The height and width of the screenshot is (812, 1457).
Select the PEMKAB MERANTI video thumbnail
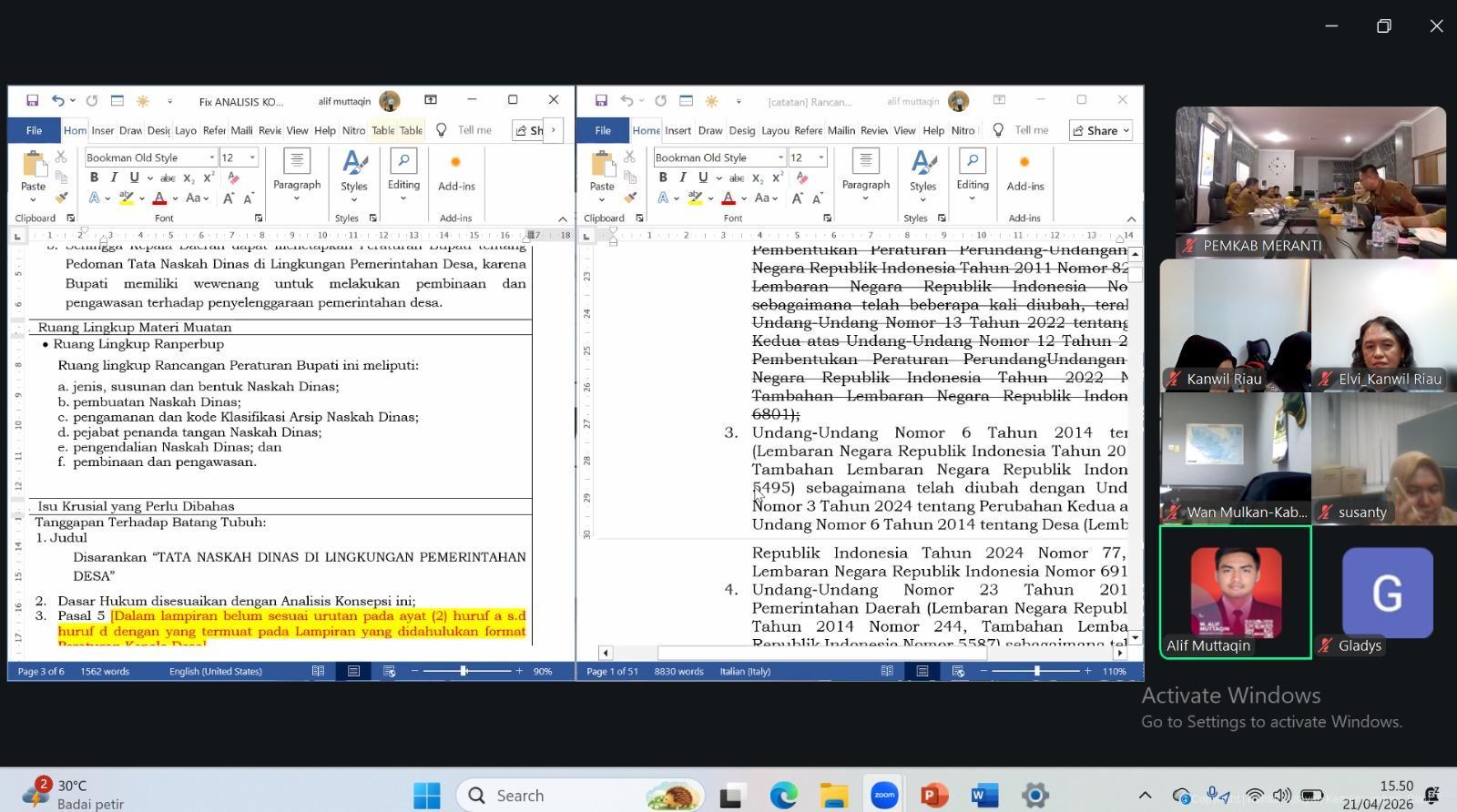tap(1309, 182)
